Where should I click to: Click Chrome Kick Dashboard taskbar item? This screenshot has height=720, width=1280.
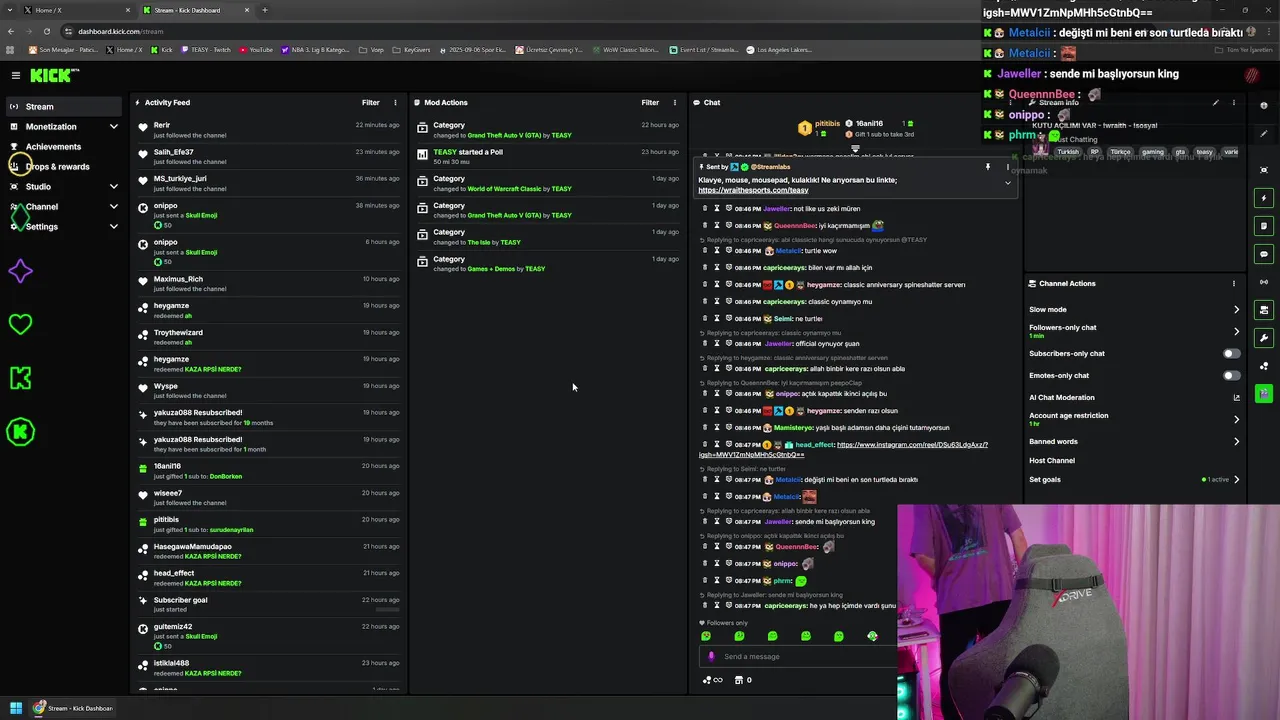point(75,708)
